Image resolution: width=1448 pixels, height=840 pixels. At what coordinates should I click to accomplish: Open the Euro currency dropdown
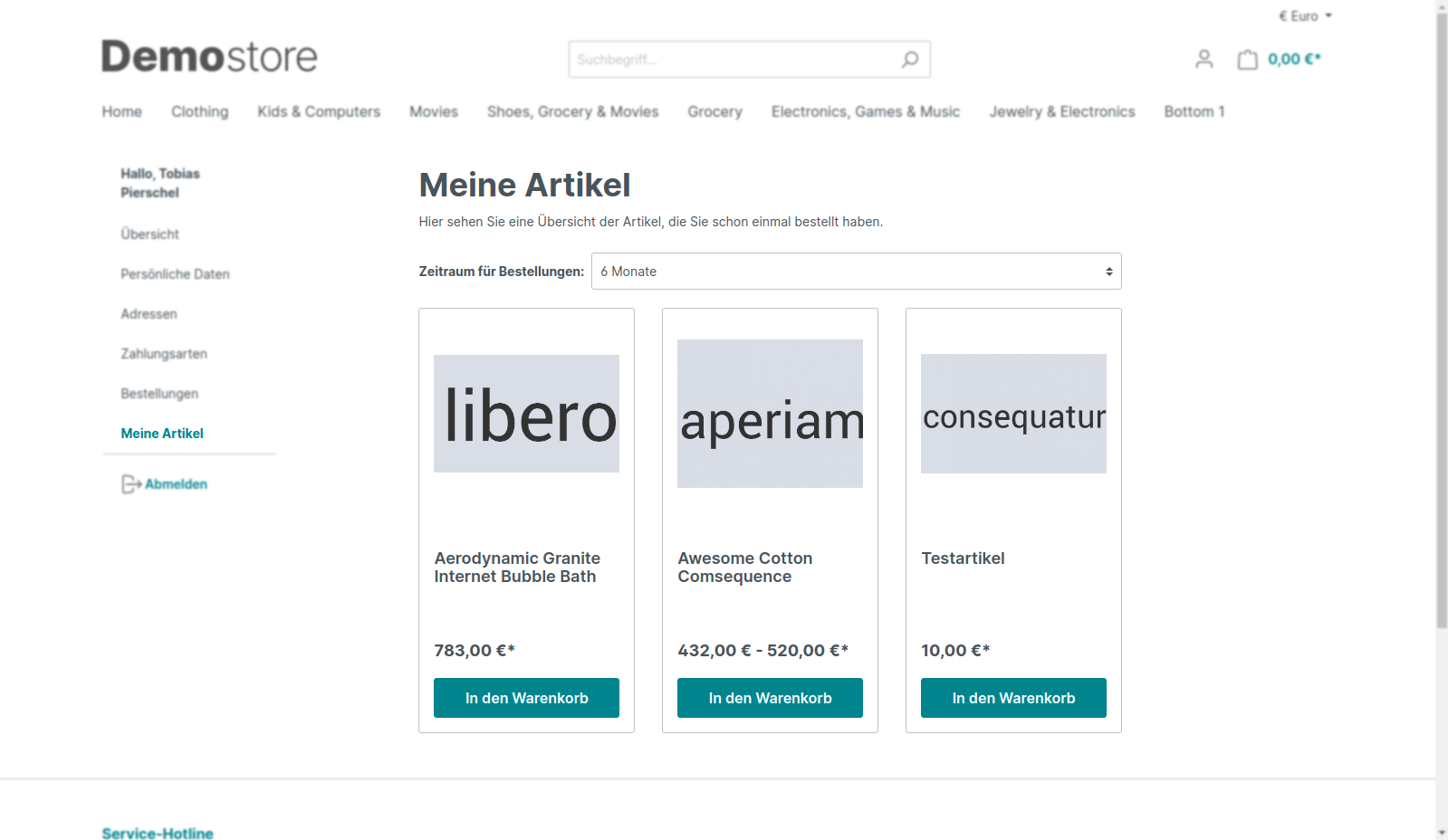[1305, 16]
